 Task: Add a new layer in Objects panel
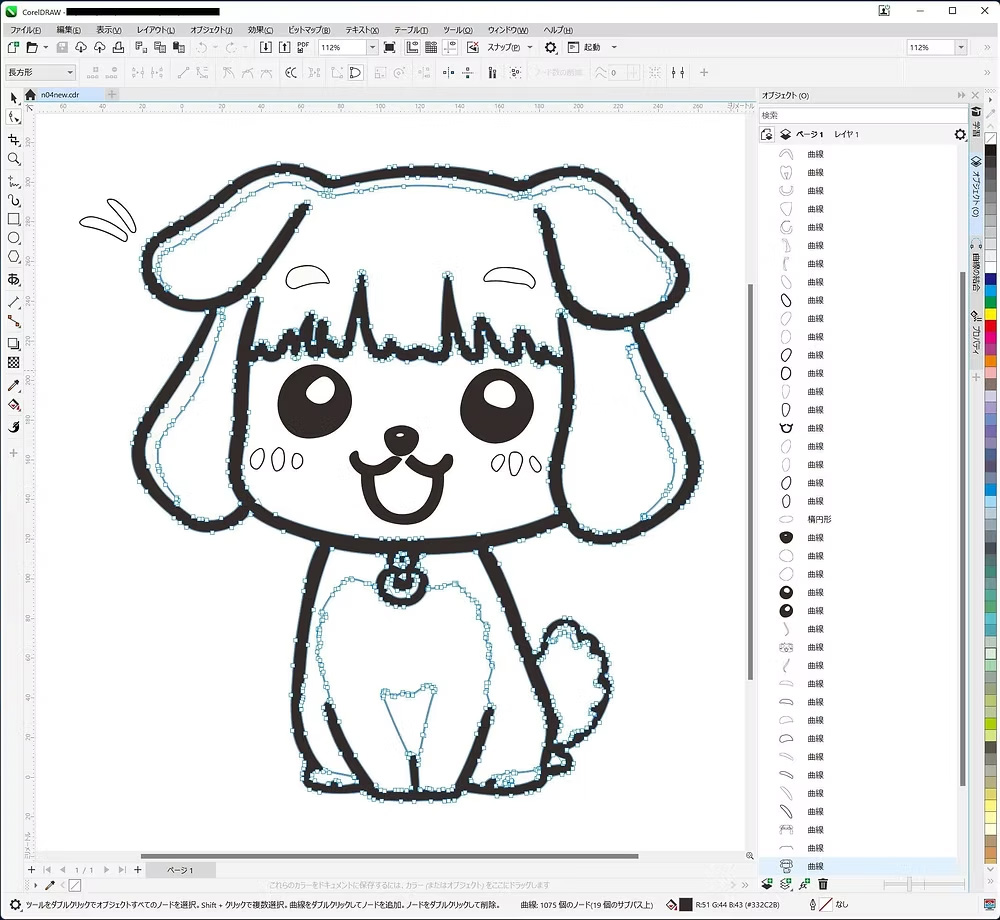coord(767,884)
